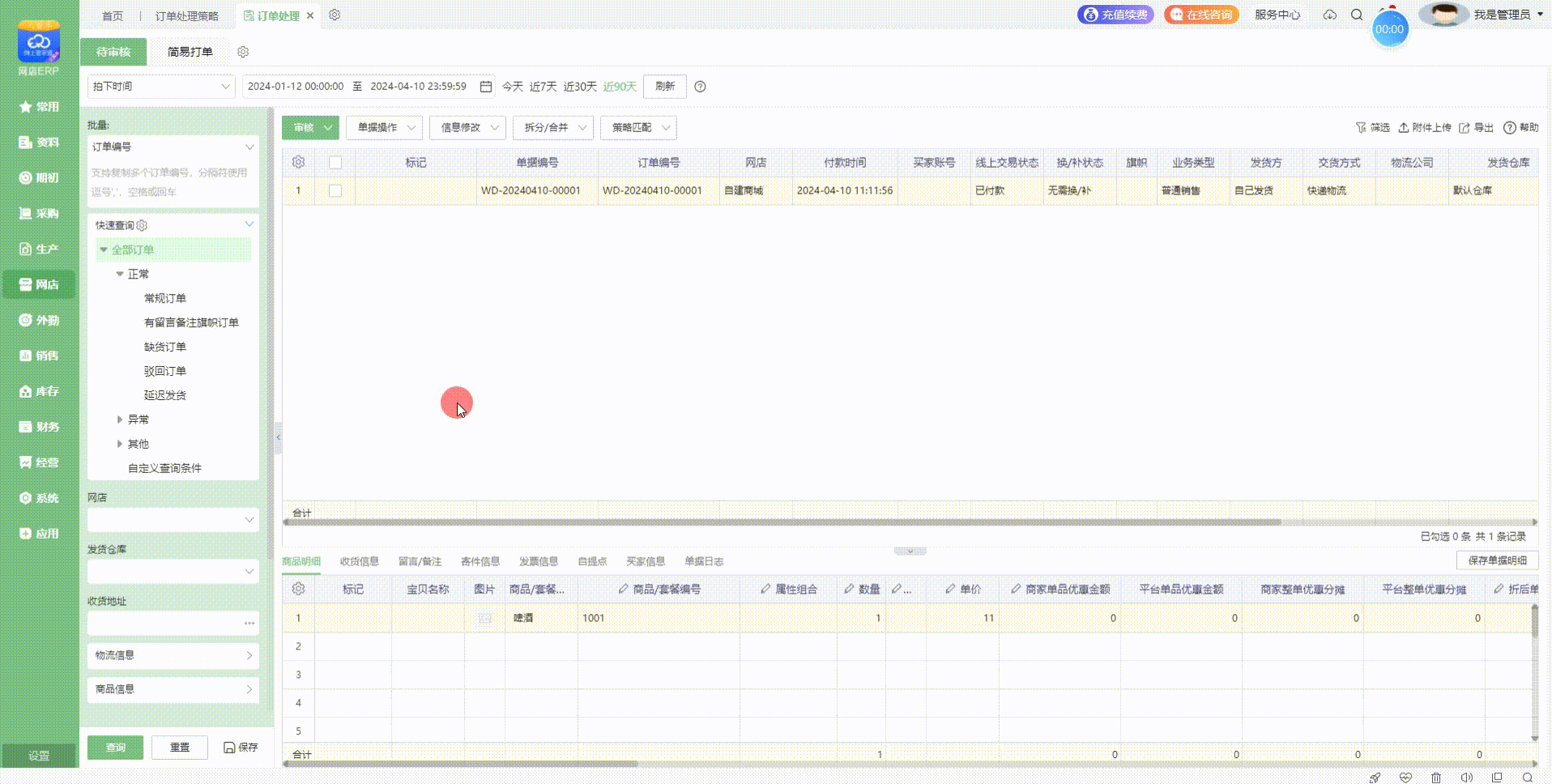The height and width of the screenshot is (784, 1552).
Task: Click the 充值续费 button
Action: [x=1115, y=15]
